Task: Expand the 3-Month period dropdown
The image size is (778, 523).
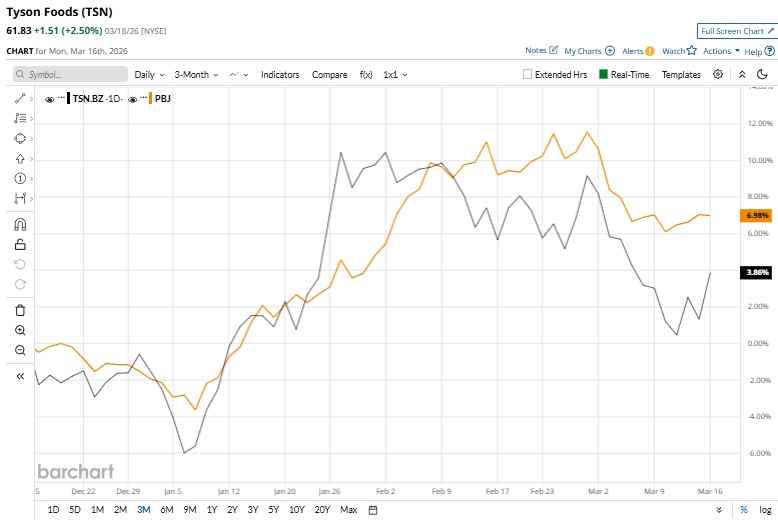Action: [x=196, y=74]
